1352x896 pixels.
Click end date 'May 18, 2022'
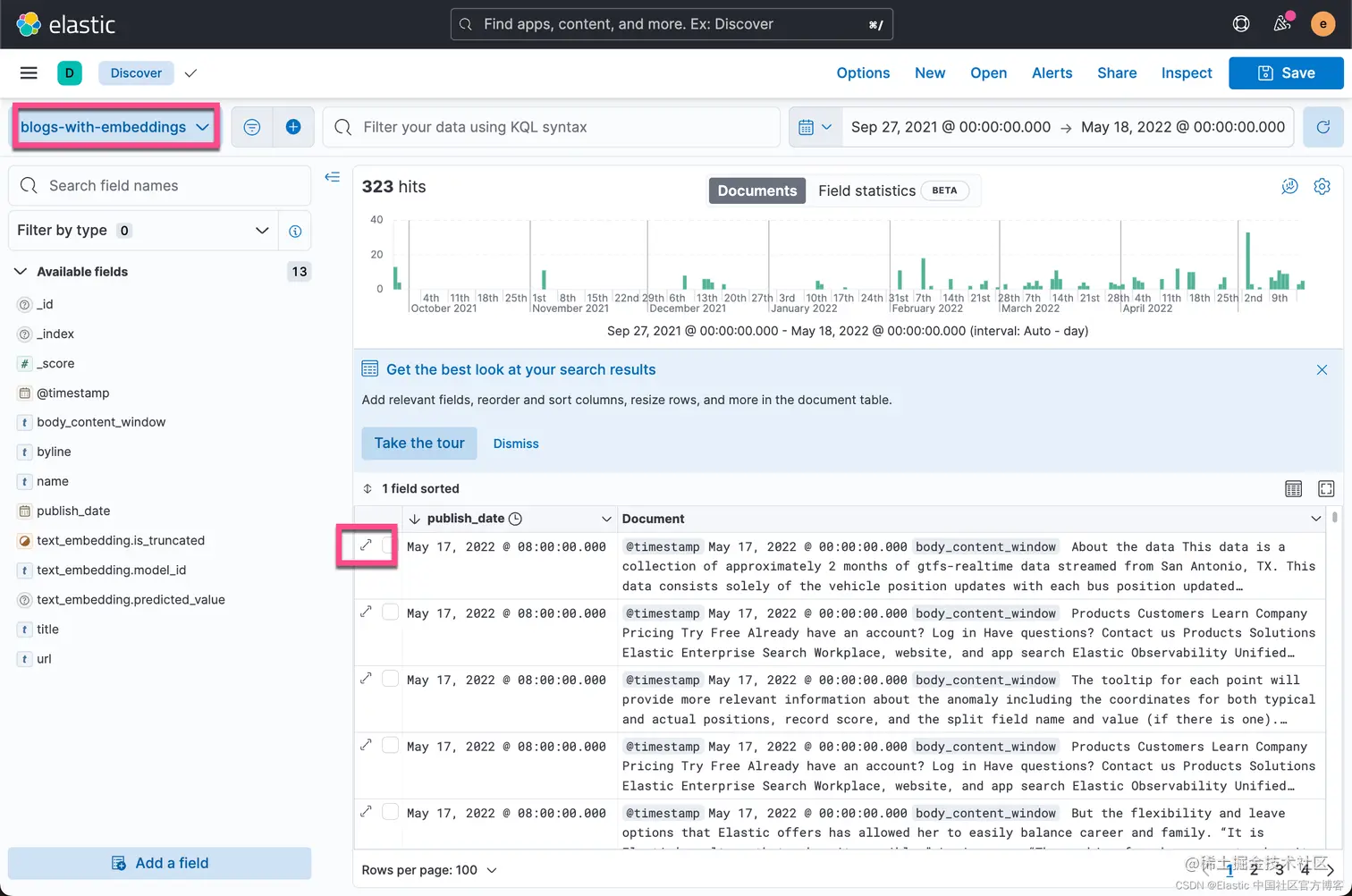click(x=1183, y=127)
